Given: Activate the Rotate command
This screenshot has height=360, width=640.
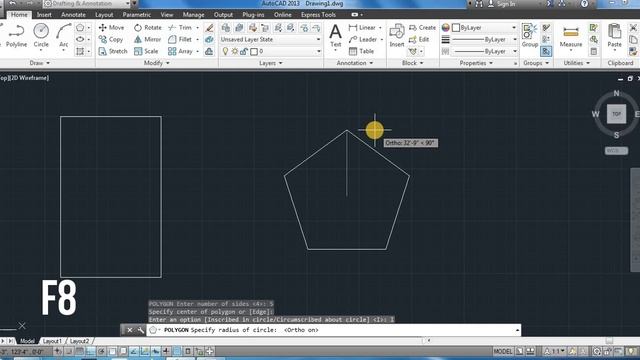Looking at the screenshot, I should pos(148,27).
